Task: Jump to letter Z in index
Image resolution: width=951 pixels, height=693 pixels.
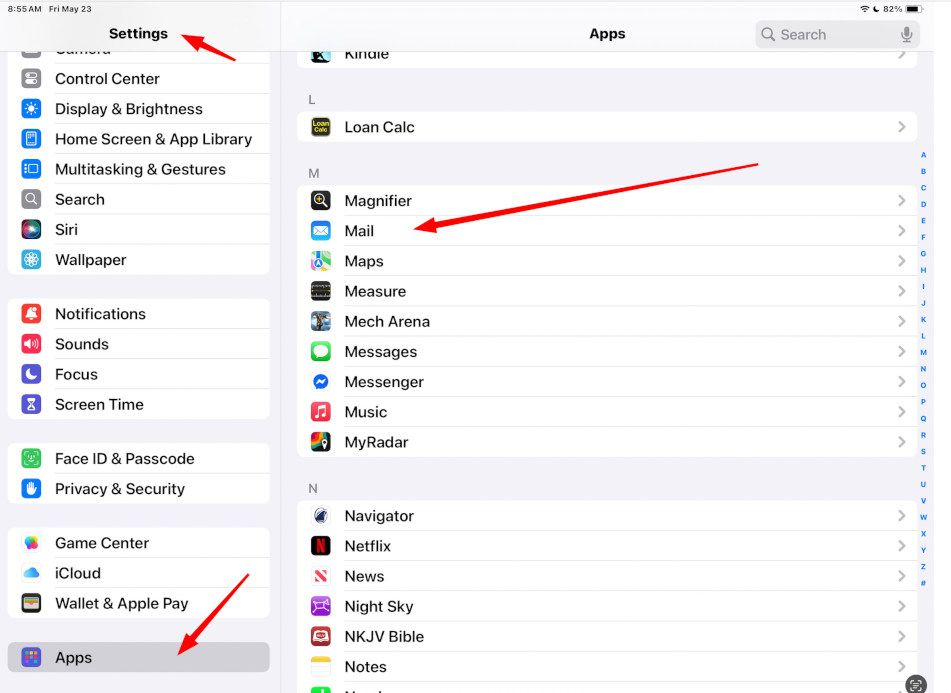Action: click(x=923, y=566)
